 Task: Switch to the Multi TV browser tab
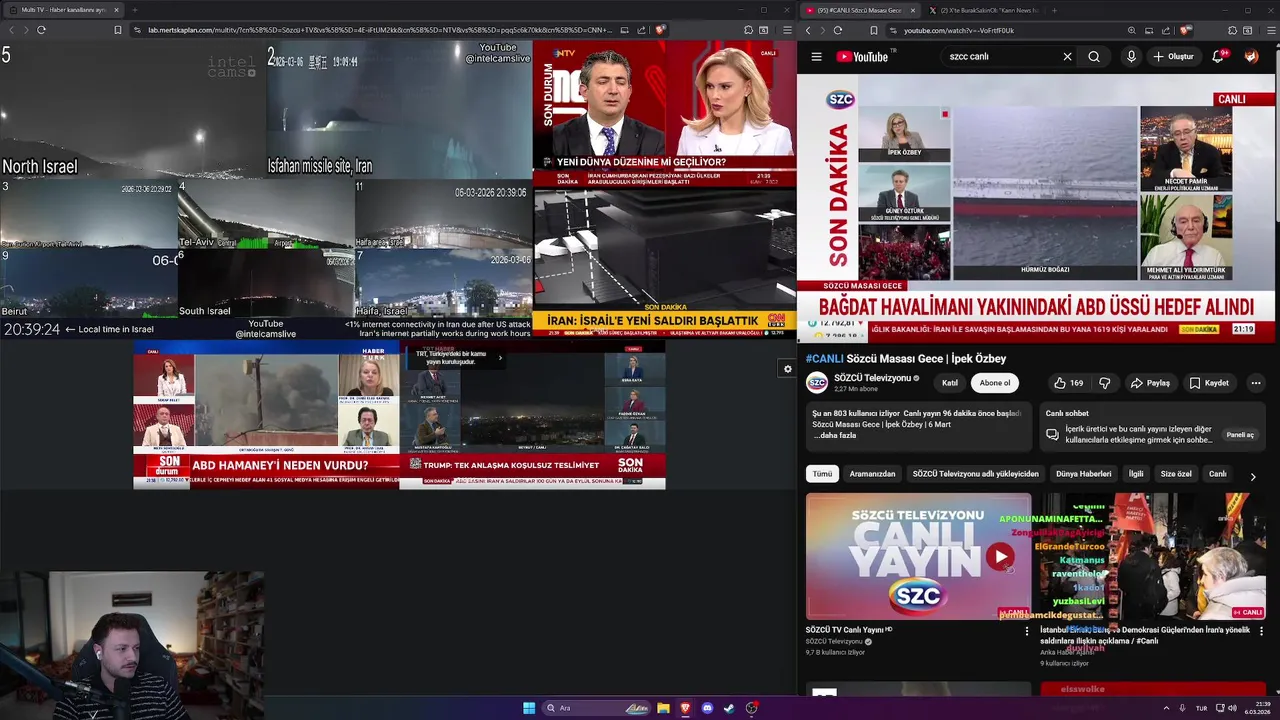[64, 10]
